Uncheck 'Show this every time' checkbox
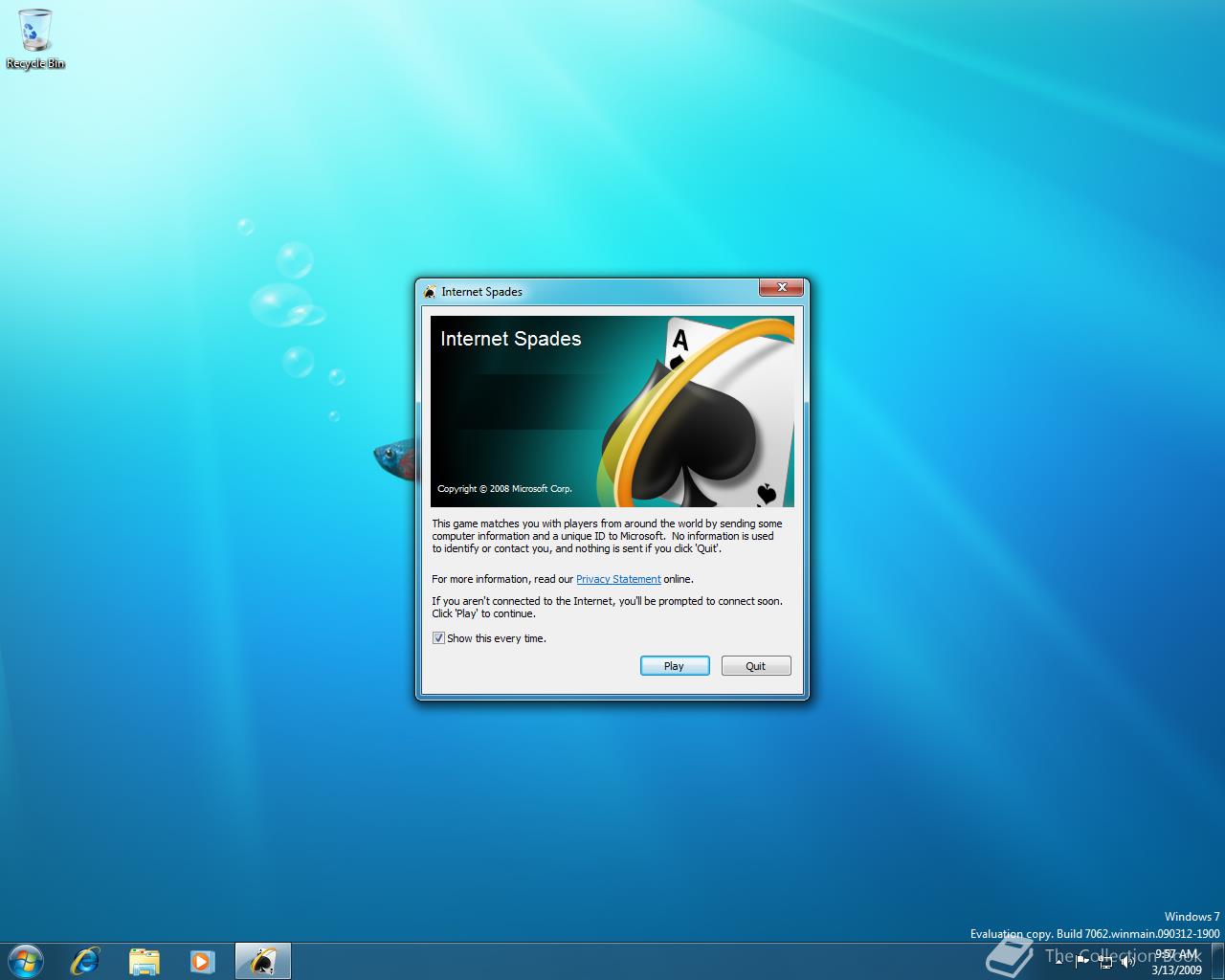 point(438,638)
